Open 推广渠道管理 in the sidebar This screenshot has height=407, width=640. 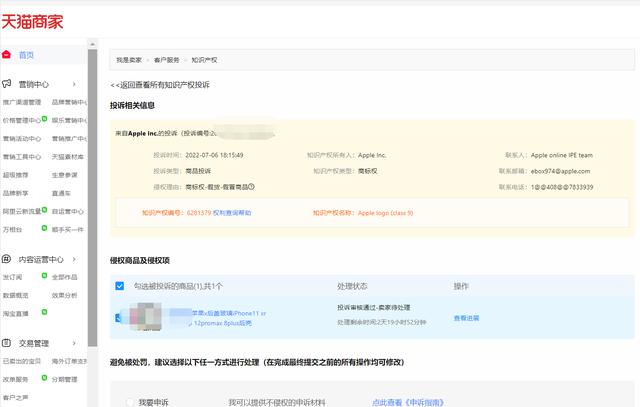tap(22, 102)
